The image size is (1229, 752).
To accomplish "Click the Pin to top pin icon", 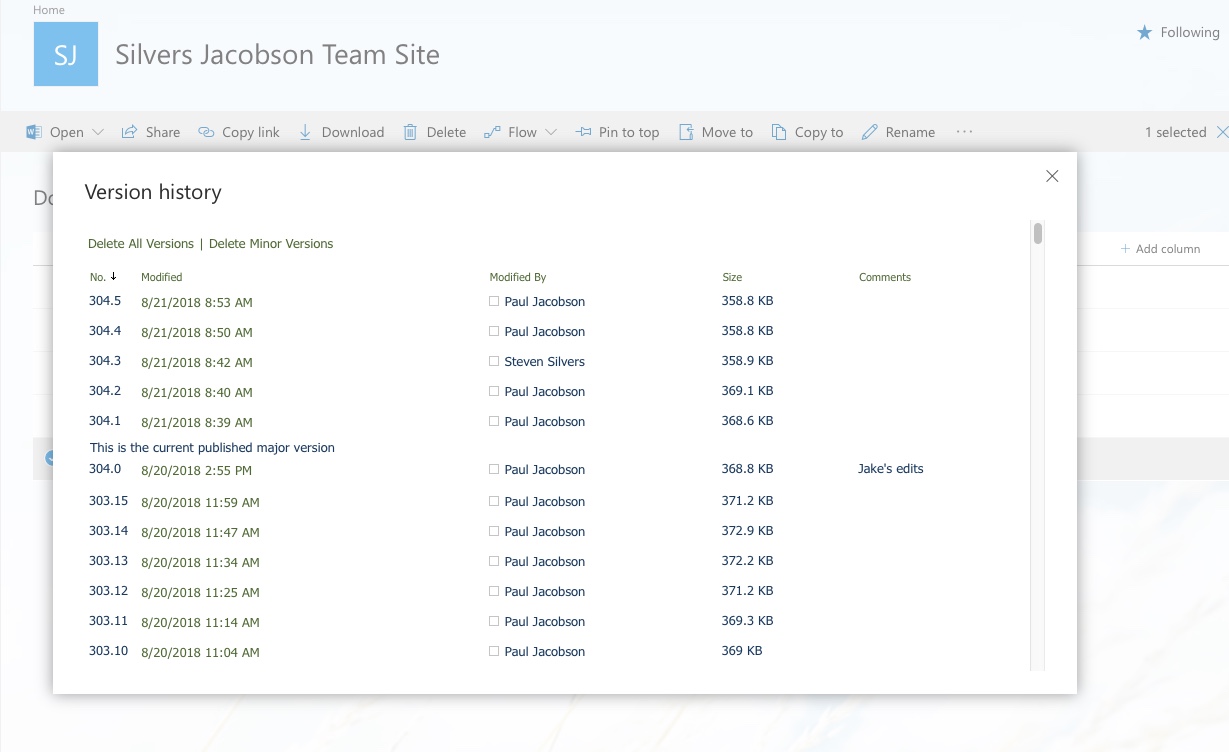I will (583, 132).
